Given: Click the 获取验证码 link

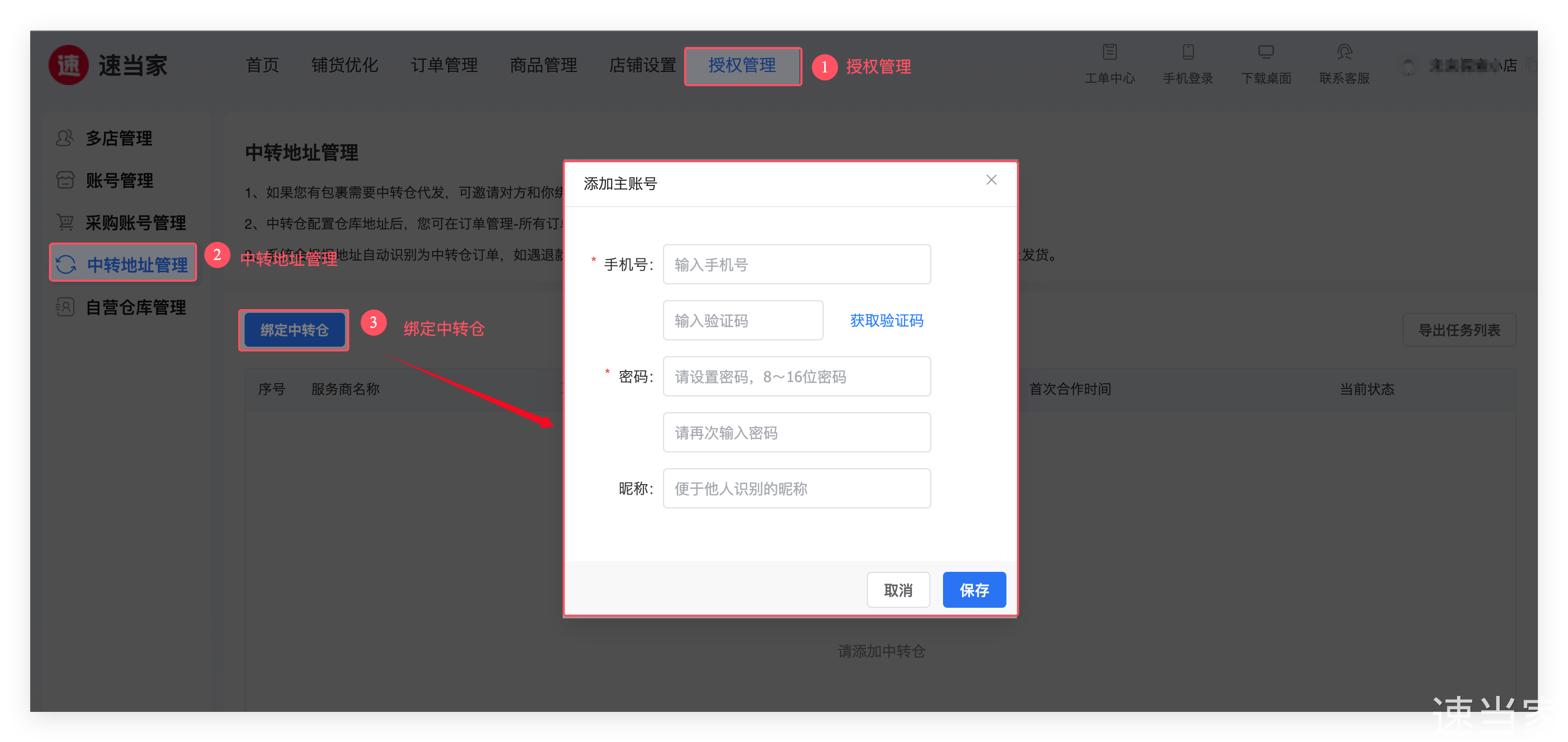Looking at the screenshot, I should [x=885, y=321].
